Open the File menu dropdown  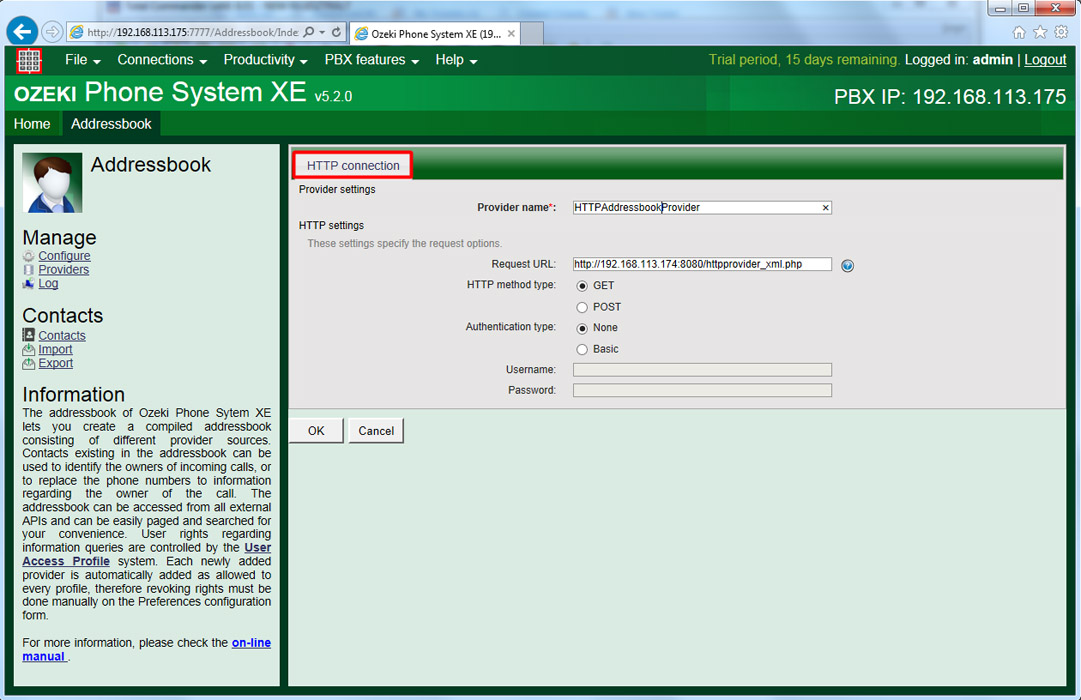83,60
